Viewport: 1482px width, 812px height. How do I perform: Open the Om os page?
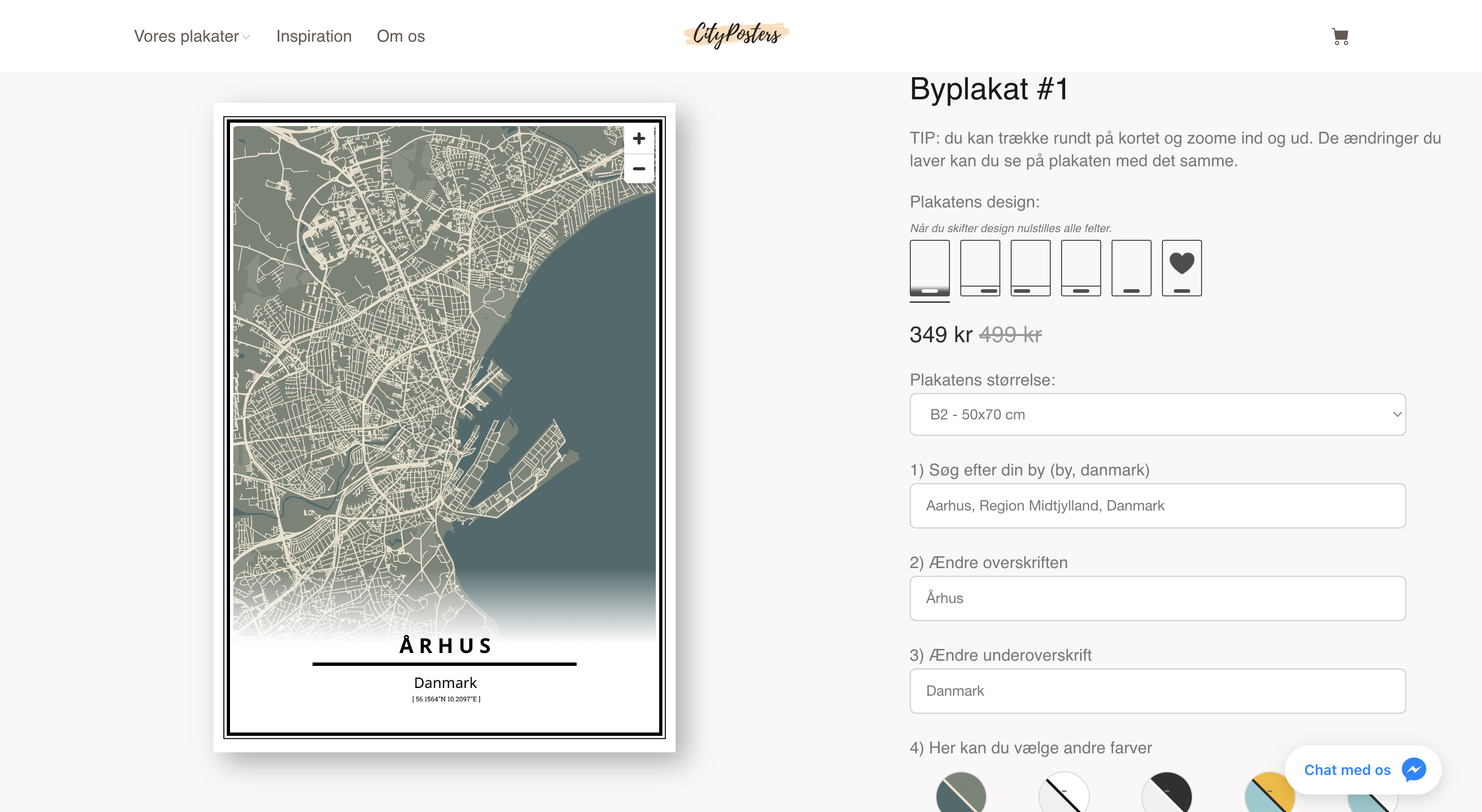pyautogui.click(x=400, y=36)
